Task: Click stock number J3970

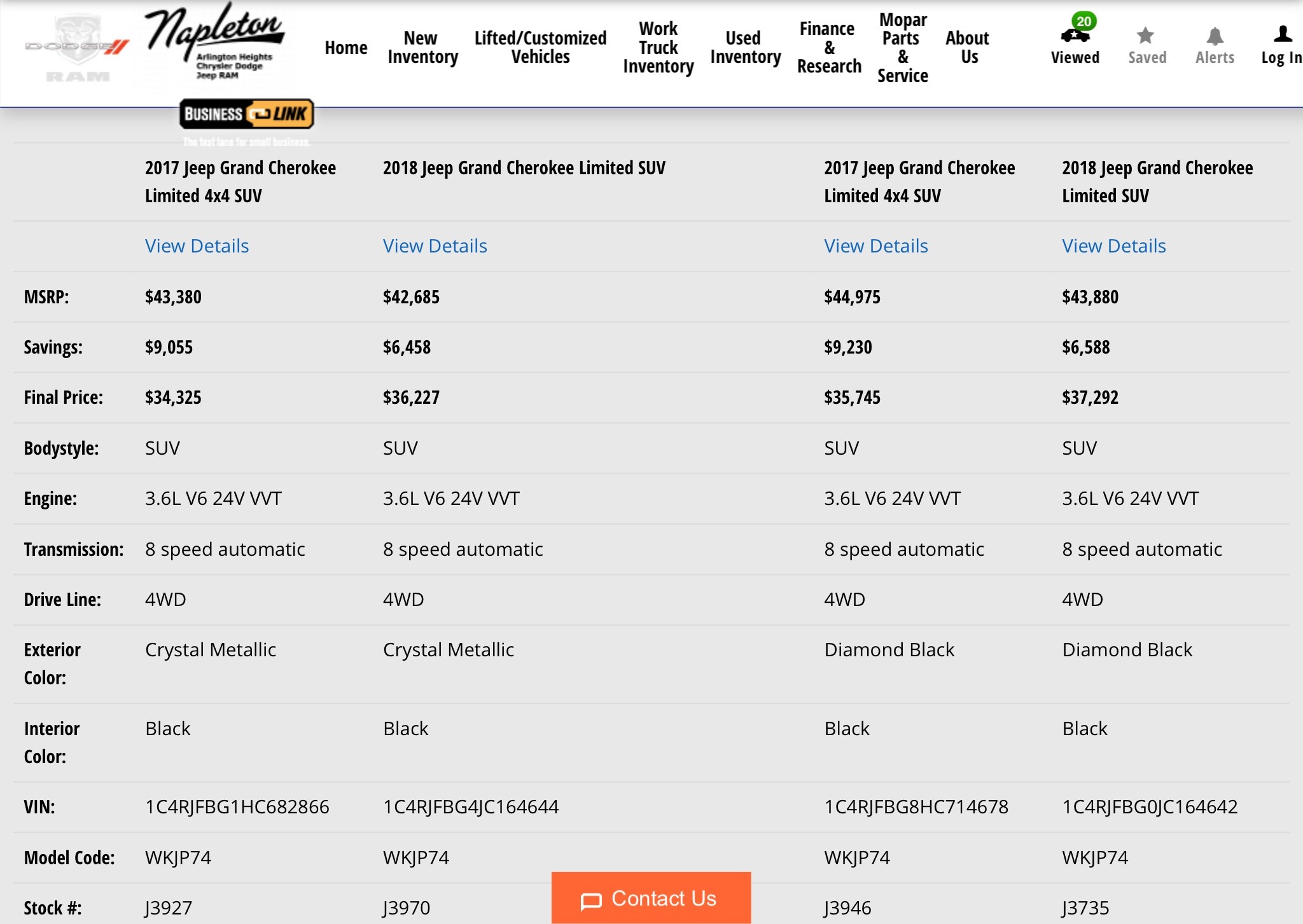Action: coord(407,908)
